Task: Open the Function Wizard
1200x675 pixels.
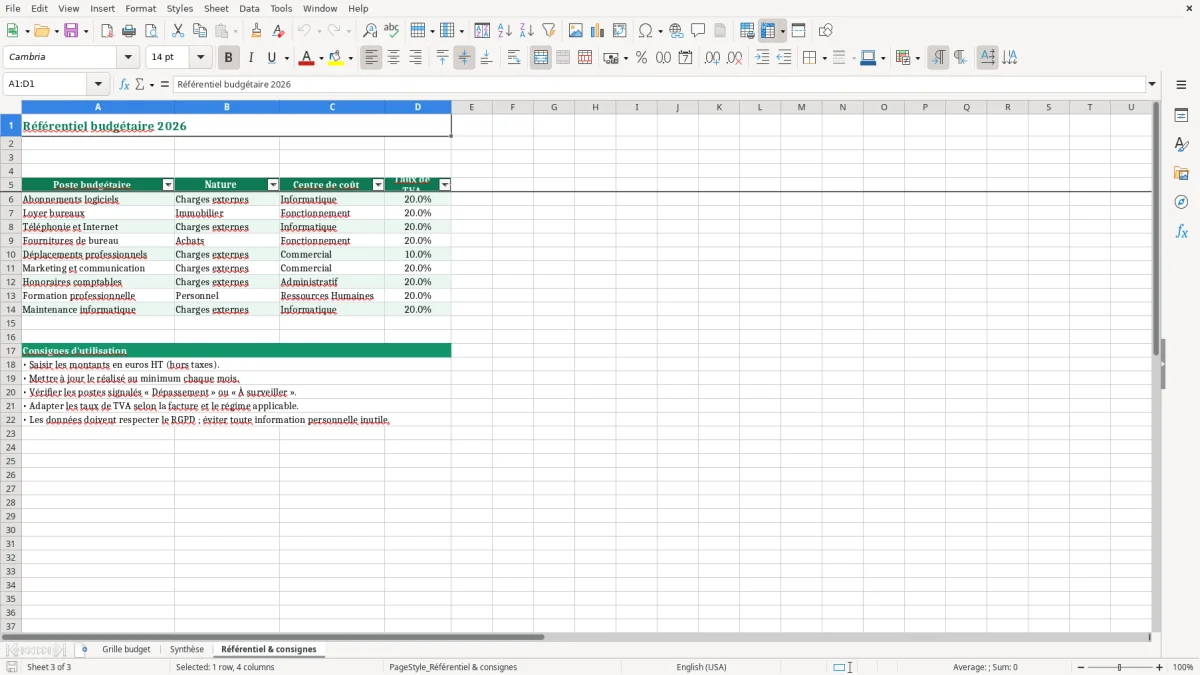Action: (125, 84)
